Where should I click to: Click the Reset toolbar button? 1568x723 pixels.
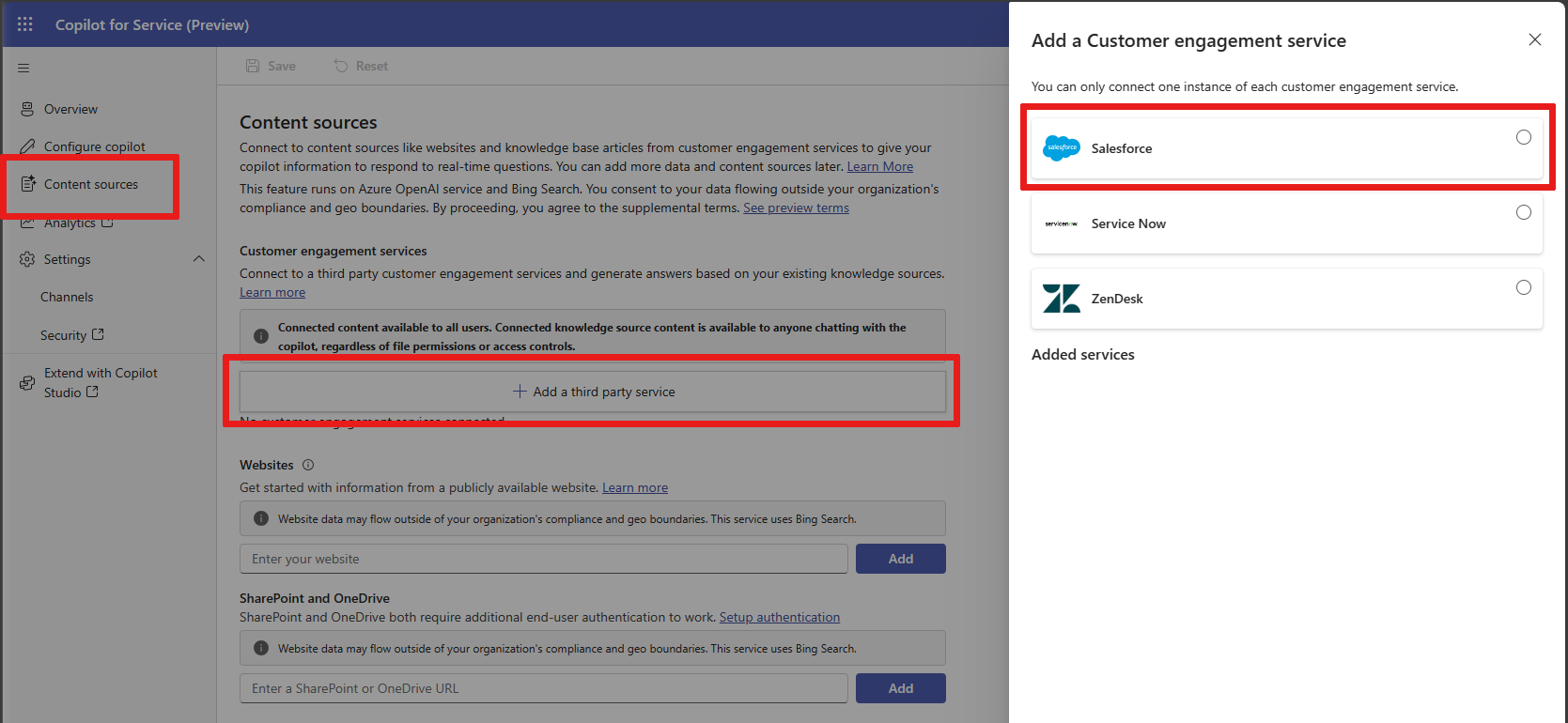pos(361,66)
